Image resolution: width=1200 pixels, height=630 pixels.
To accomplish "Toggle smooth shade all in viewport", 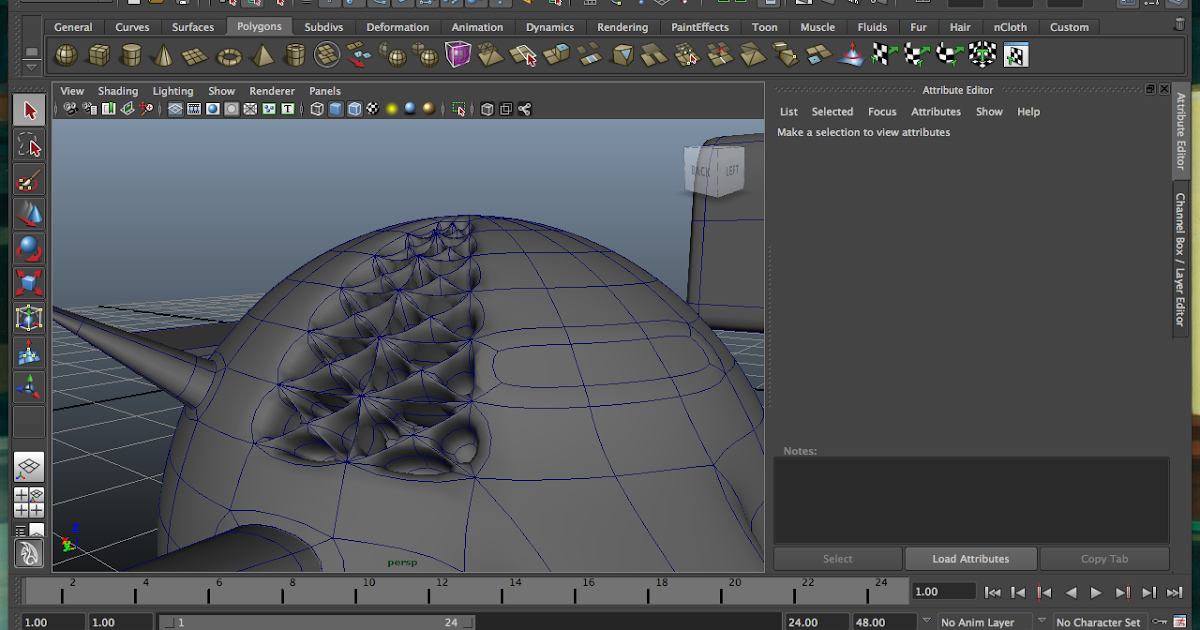I will 336,109.
